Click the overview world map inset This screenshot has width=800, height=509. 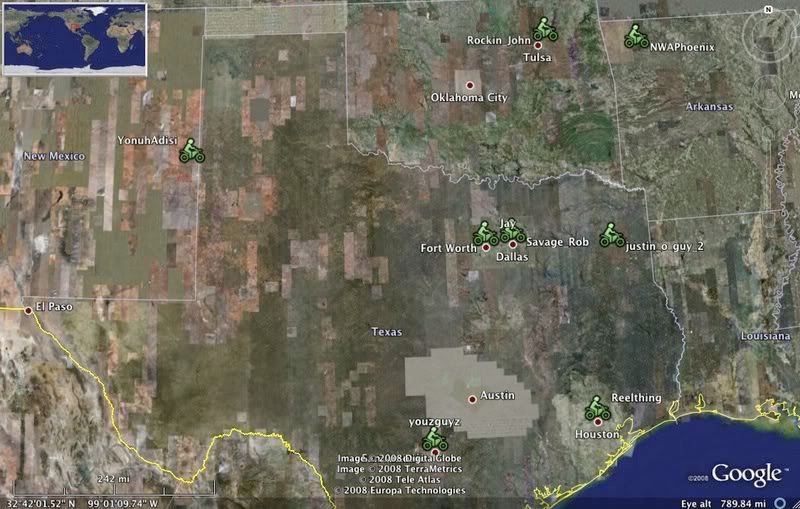click(x=75, y=39)
